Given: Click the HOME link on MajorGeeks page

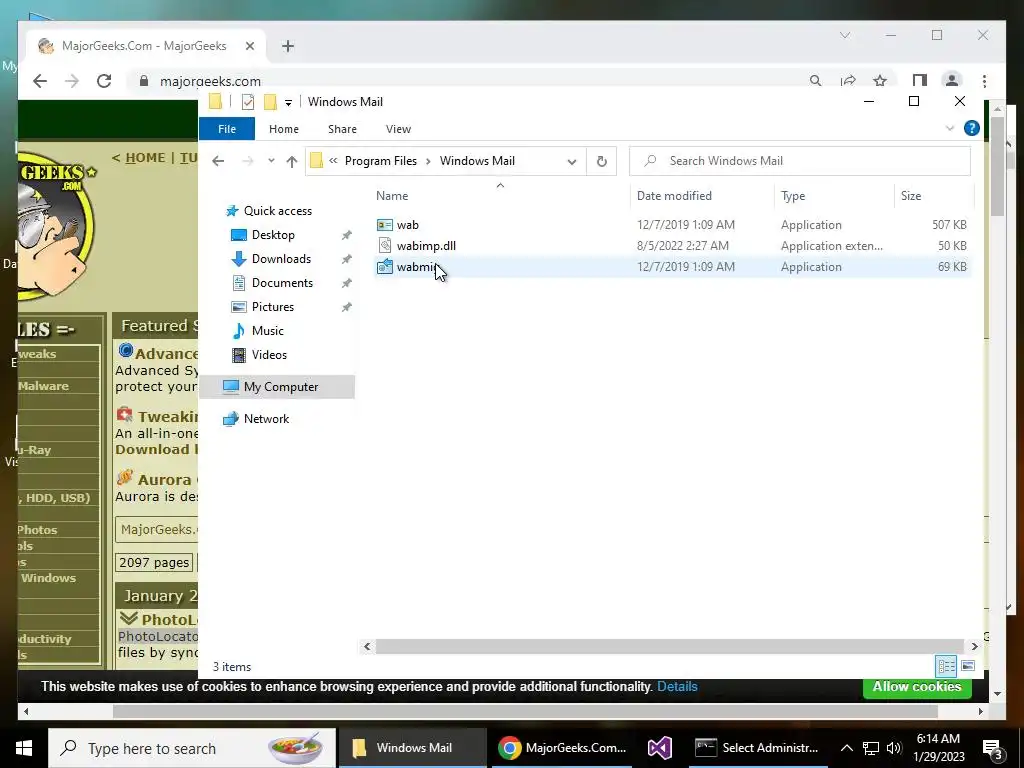Looking at the screenshot, I should pyautogui.click(x=145, y=157).
